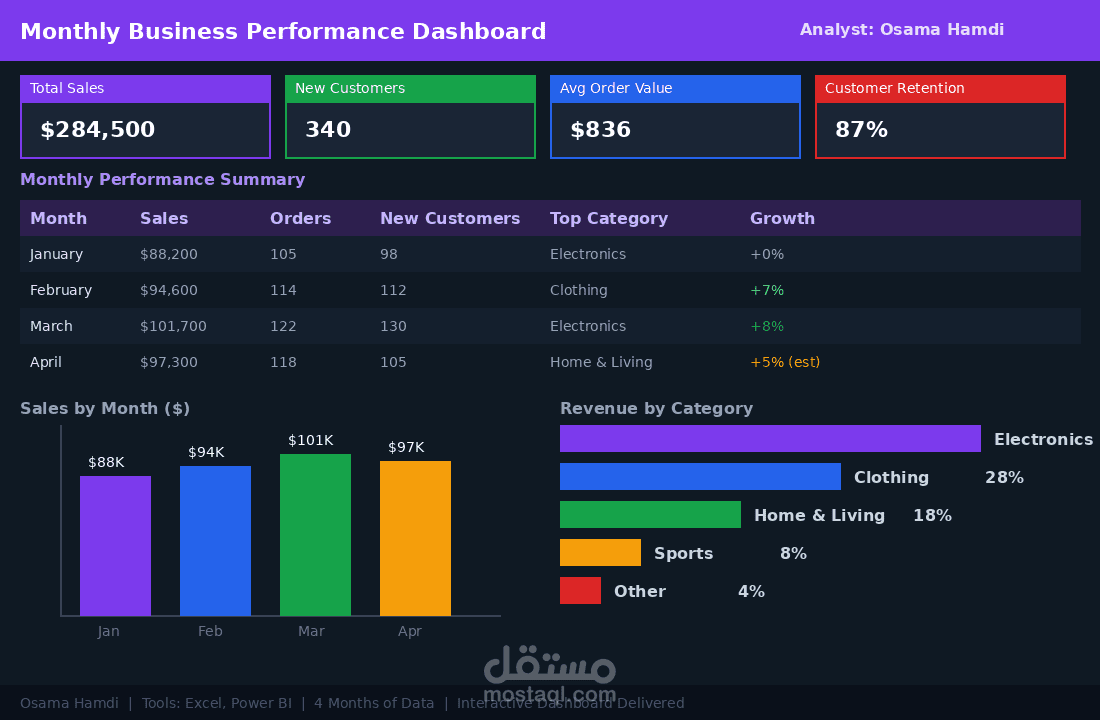Click the Total Sales card value $284,500
The height and width of the screenshot is (720, 1100).
(x=98, y=130)
